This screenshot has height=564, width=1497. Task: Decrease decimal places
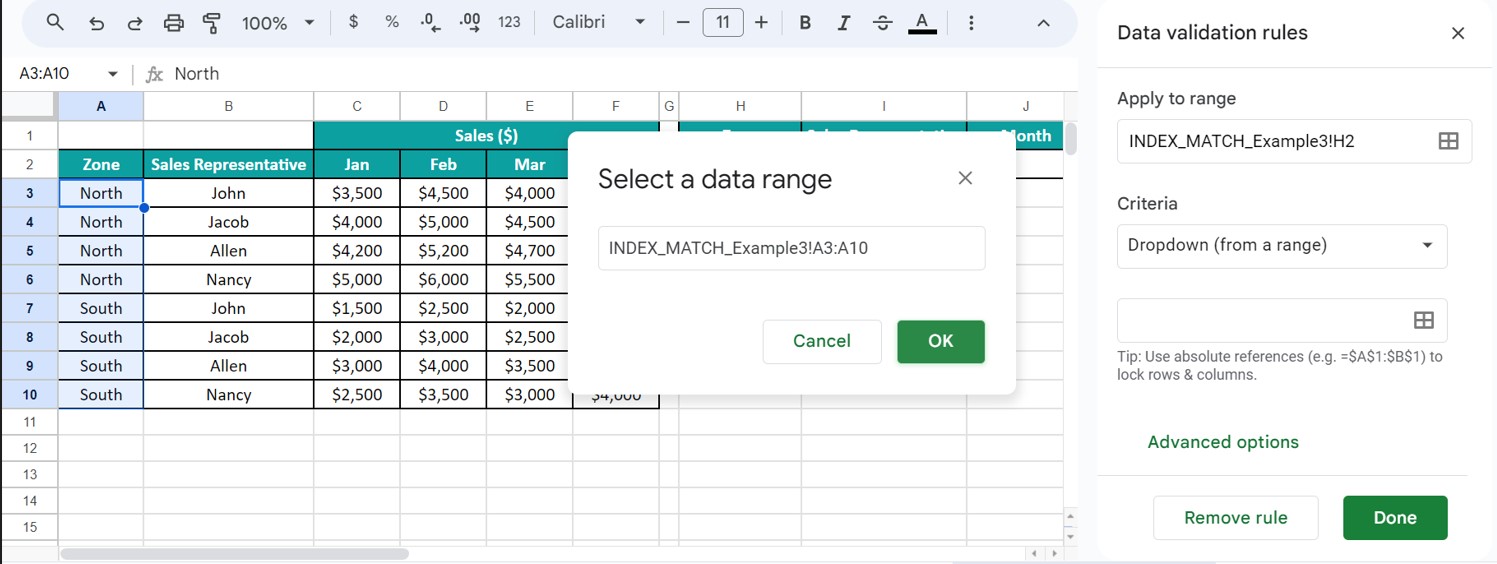coord(431,22)
